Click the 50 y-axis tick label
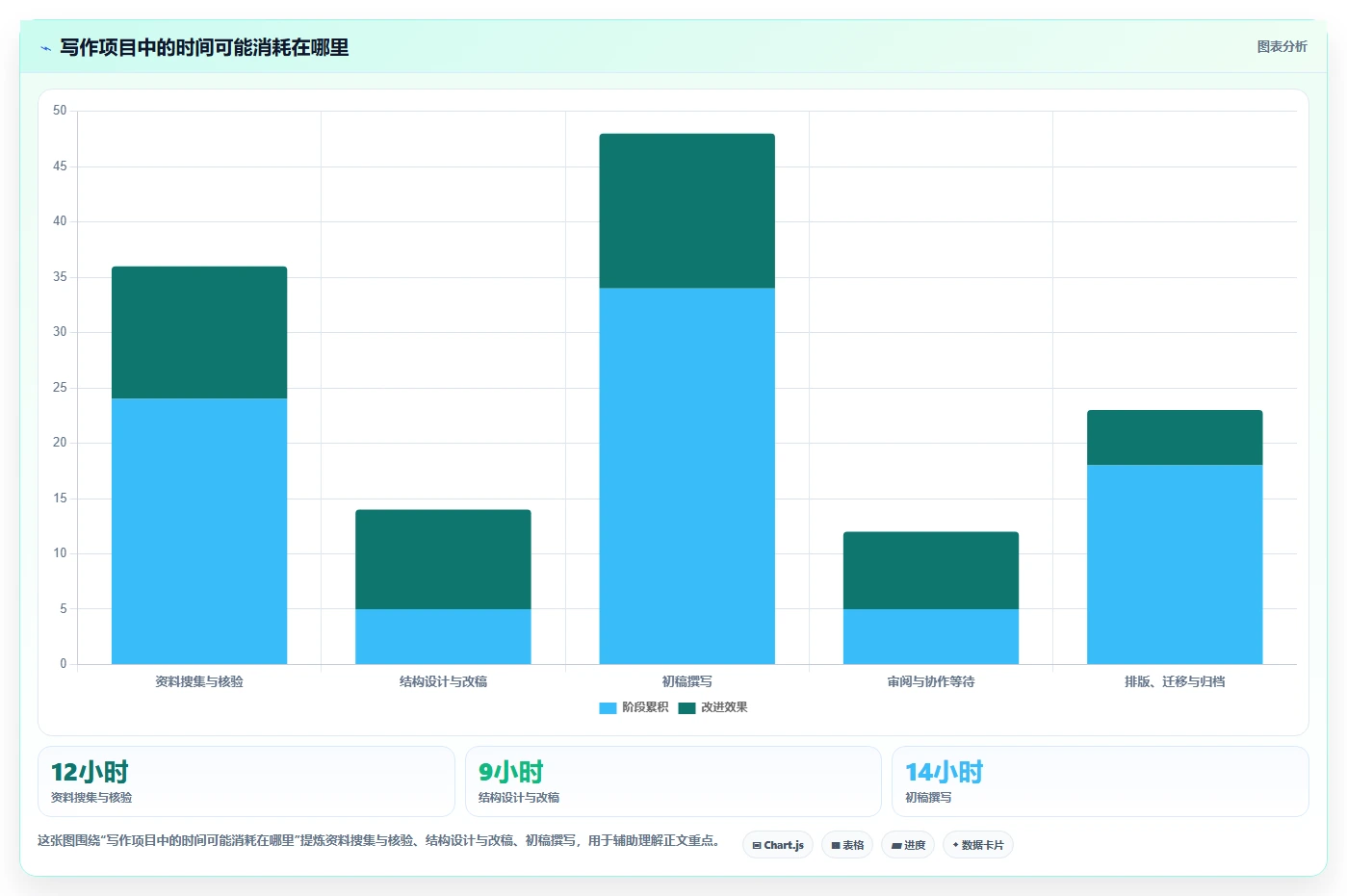The height and width of the screenshot is (896, 1347). (x=60, y=111)
